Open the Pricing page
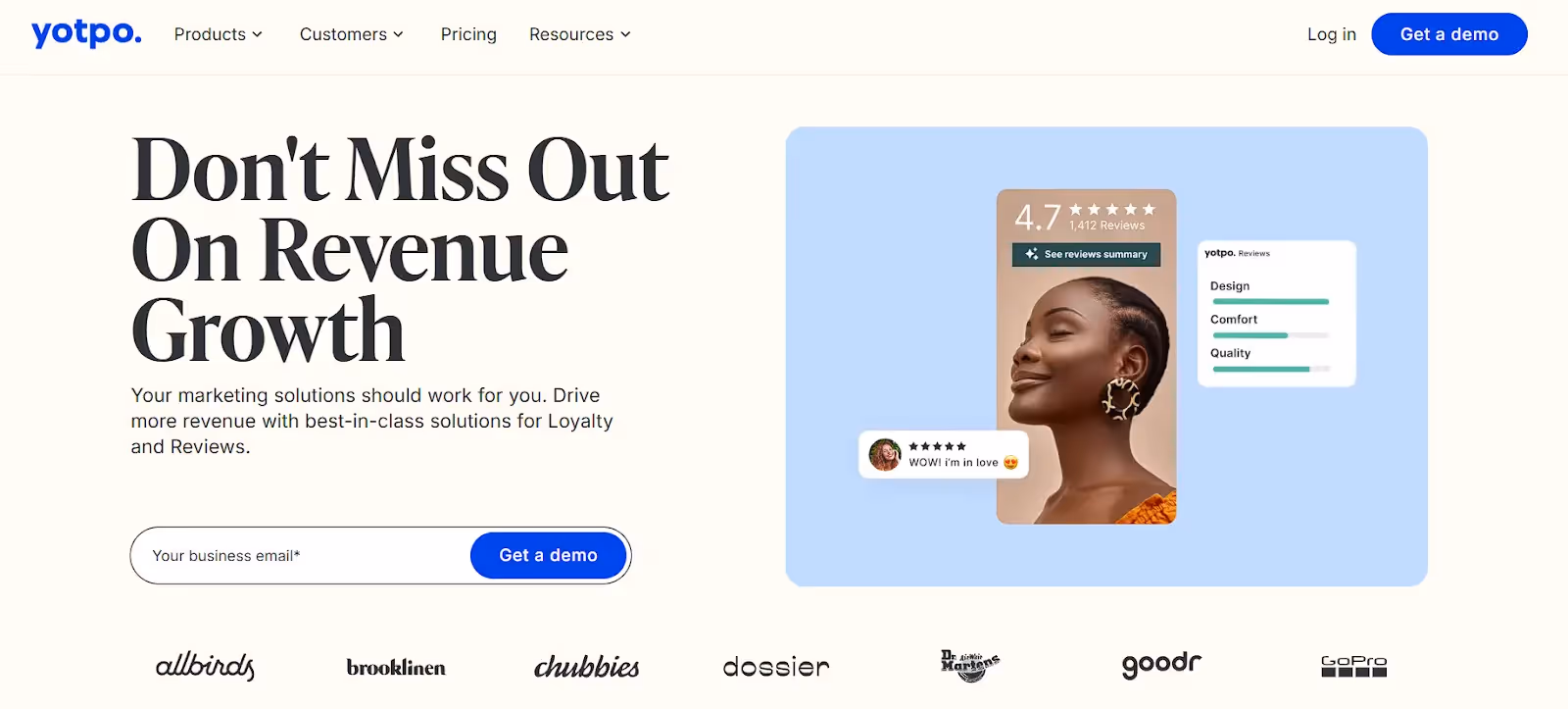1568x709 pixels. click(x=468, y=34)
